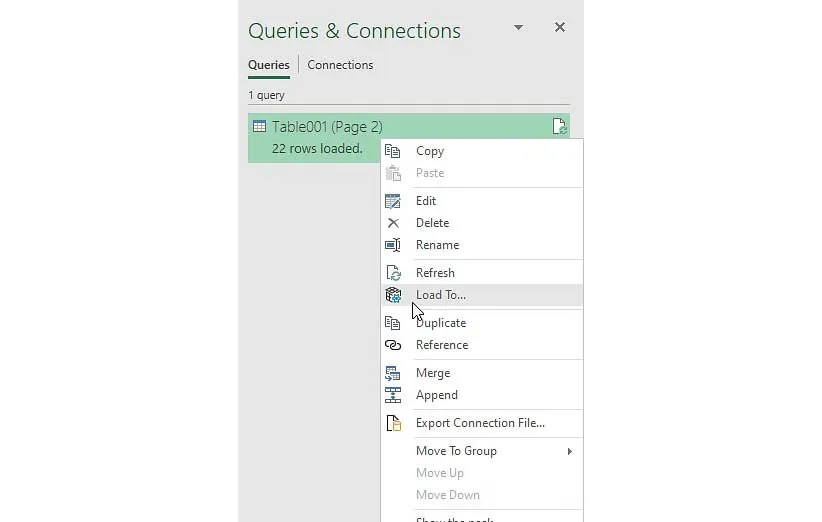The width and height of the screenshot is (822, 522).
Task: Click the table icon beside Table001
Action: click(259, 127)
